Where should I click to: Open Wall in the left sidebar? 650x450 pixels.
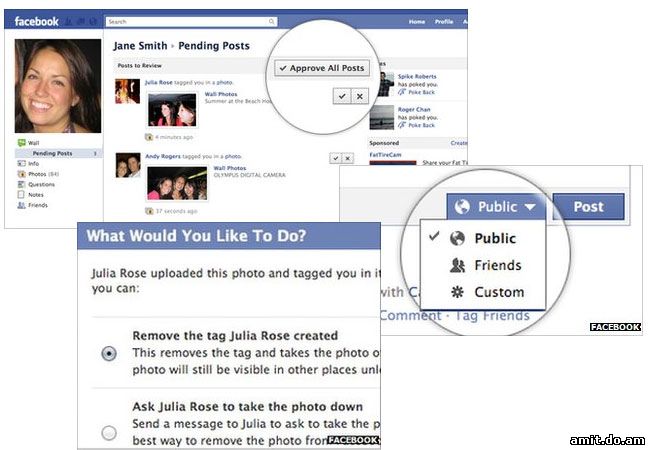pyautogui.click(x=34, y=143)
